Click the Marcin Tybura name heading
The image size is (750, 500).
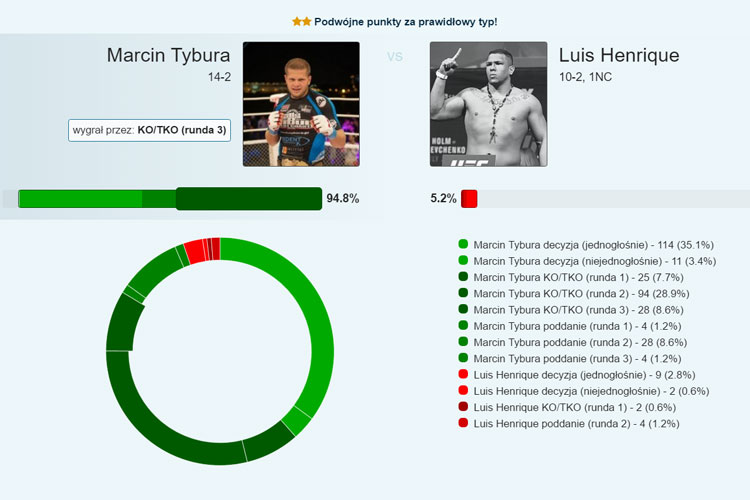[168, 55]
